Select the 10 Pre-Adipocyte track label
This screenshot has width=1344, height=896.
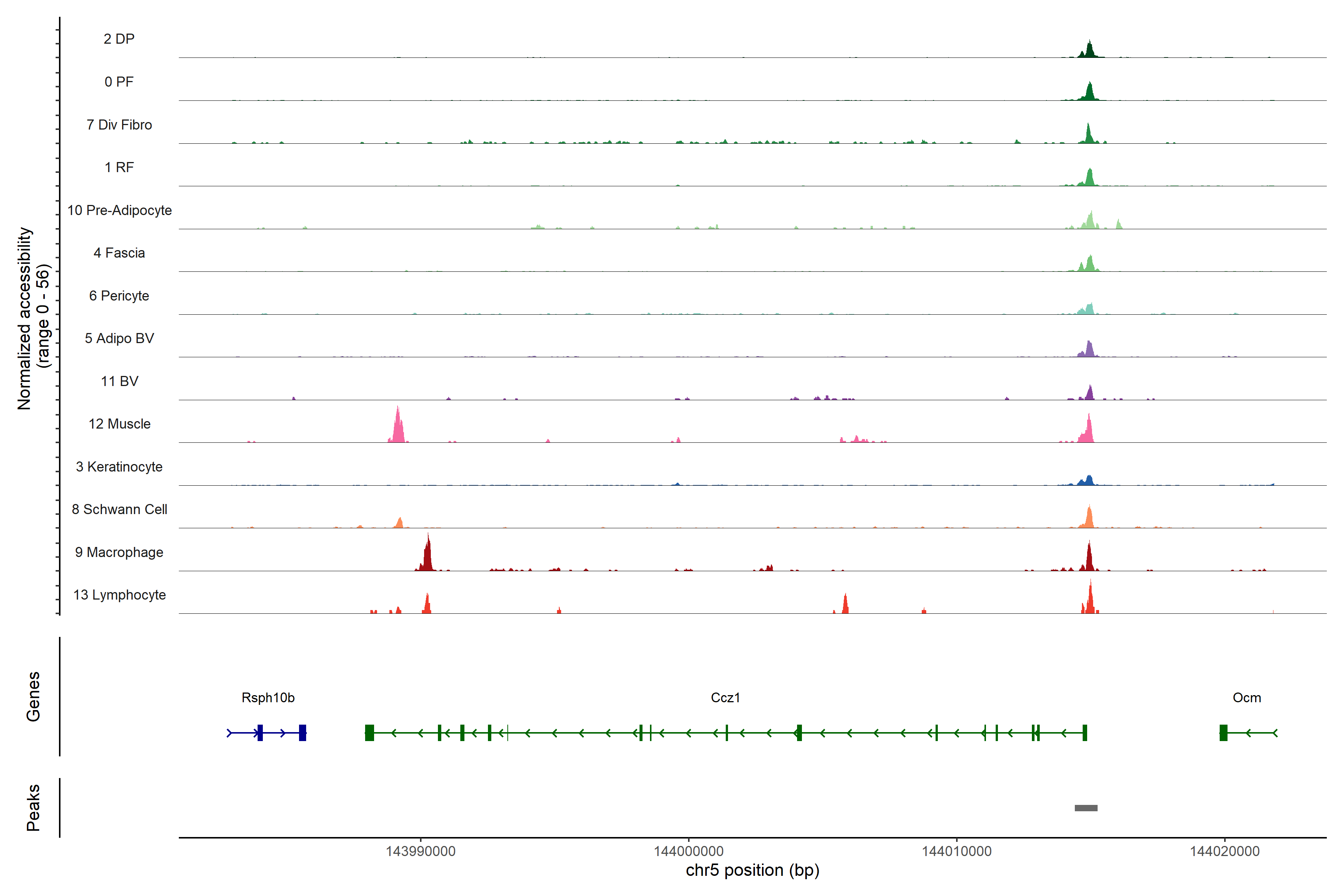pyautogui.click(x=119, y=210)
